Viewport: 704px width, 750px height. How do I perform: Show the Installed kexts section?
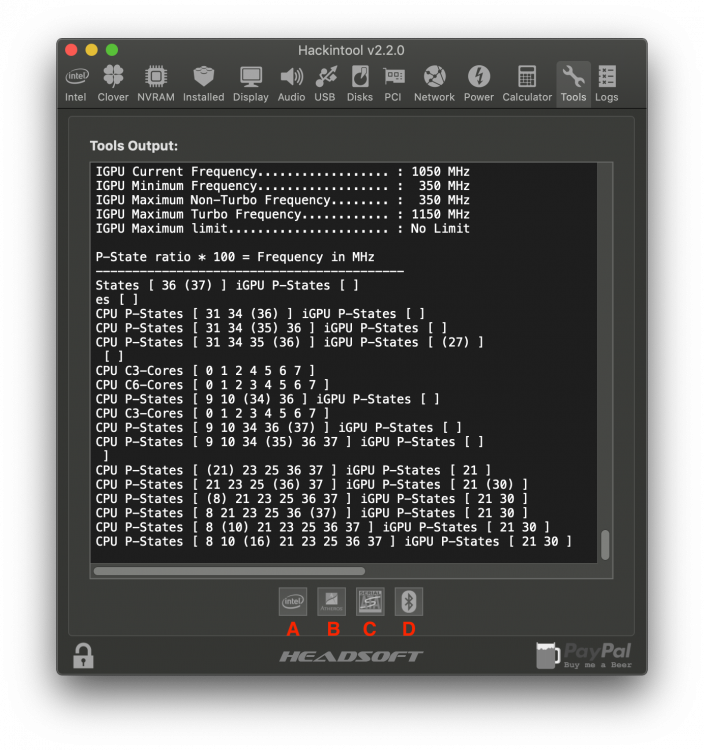pos(203,84)
